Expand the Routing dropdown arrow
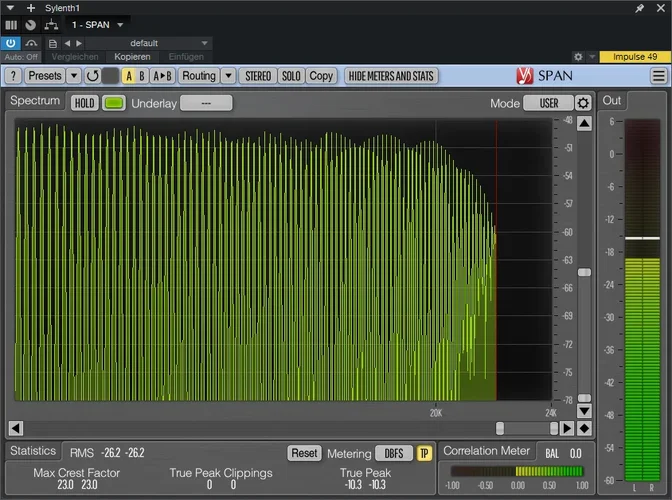The width and height of the screenshot is (672, 500). 228,76
